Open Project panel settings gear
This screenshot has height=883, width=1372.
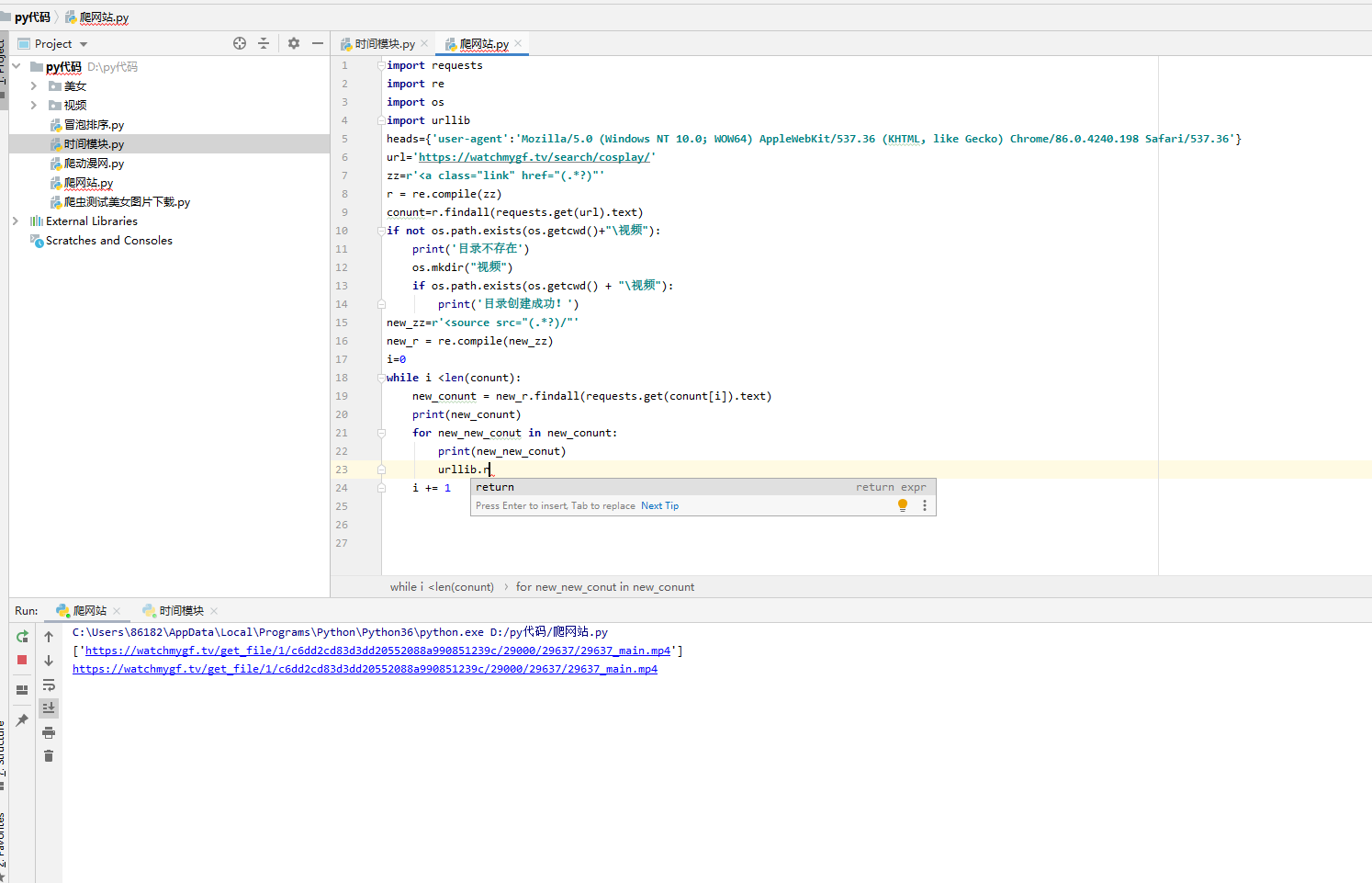click(x=294, y=43)
